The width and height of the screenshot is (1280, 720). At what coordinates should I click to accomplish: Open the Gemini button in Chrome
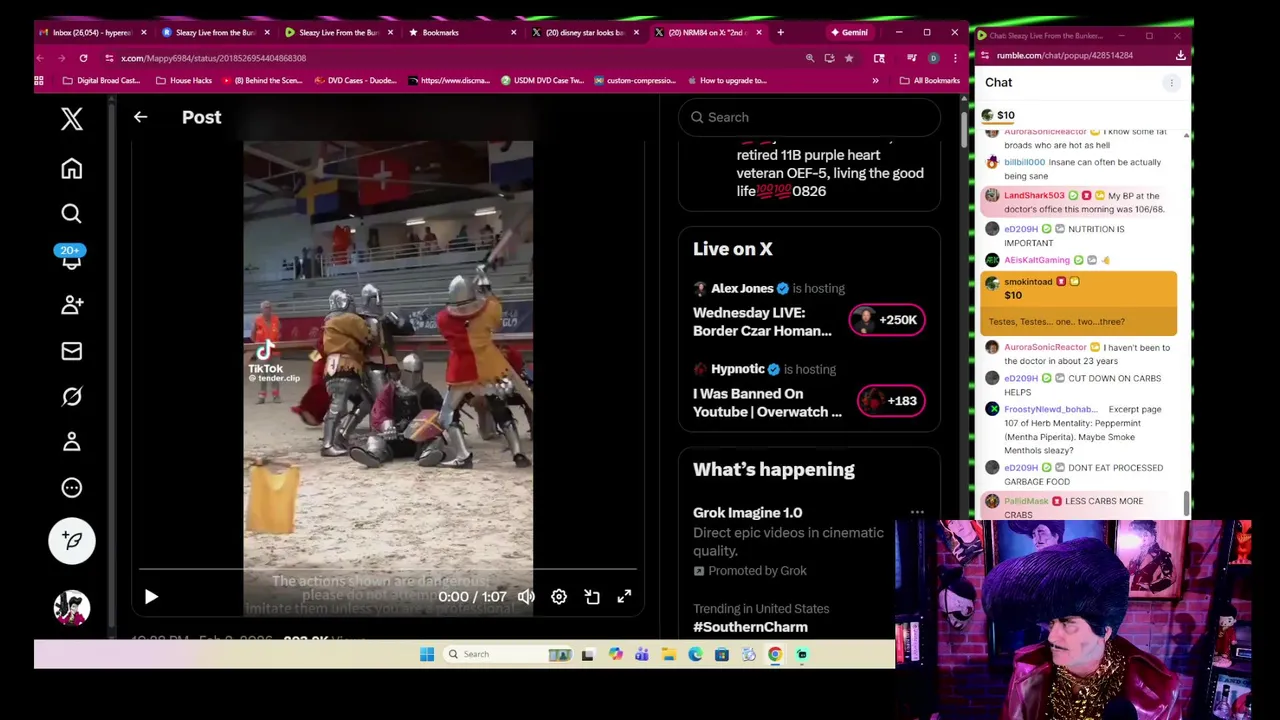[x=849, y=32]
